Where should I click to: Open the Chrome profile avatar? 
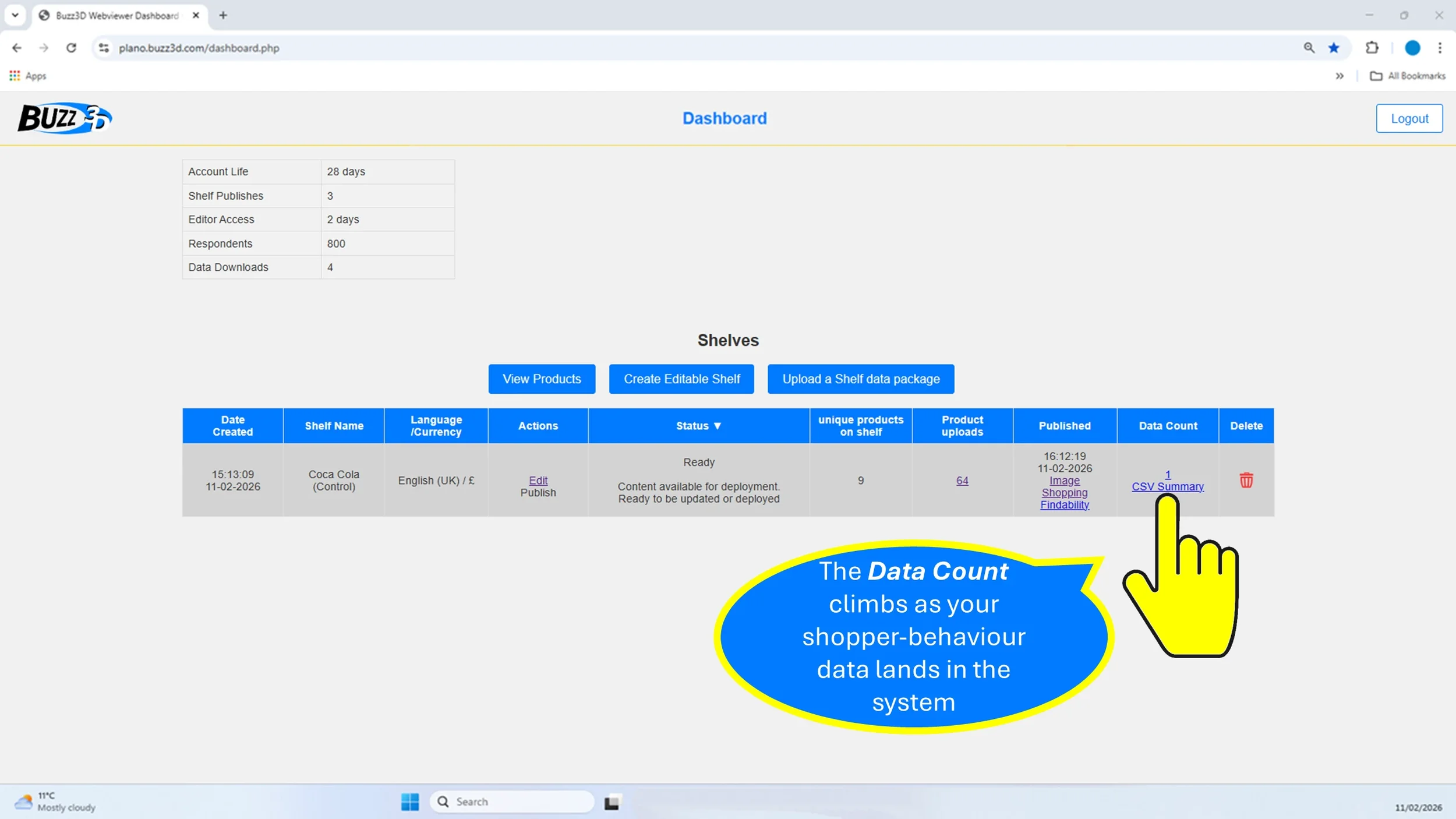click(1412, 48)
